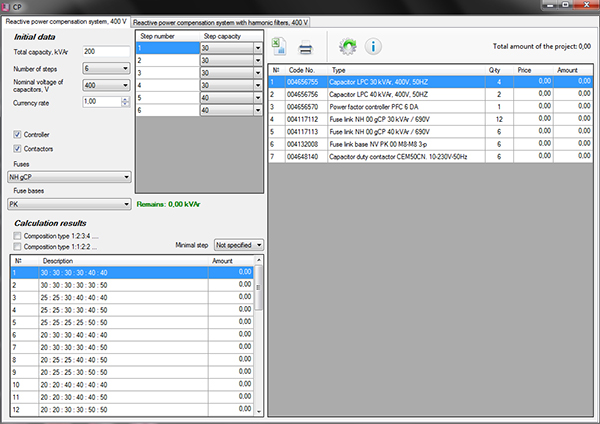Enable Composition type 1:1:2:2 checkbox
The height and width of the screenshot is (424, 600).
click(17, 245)
